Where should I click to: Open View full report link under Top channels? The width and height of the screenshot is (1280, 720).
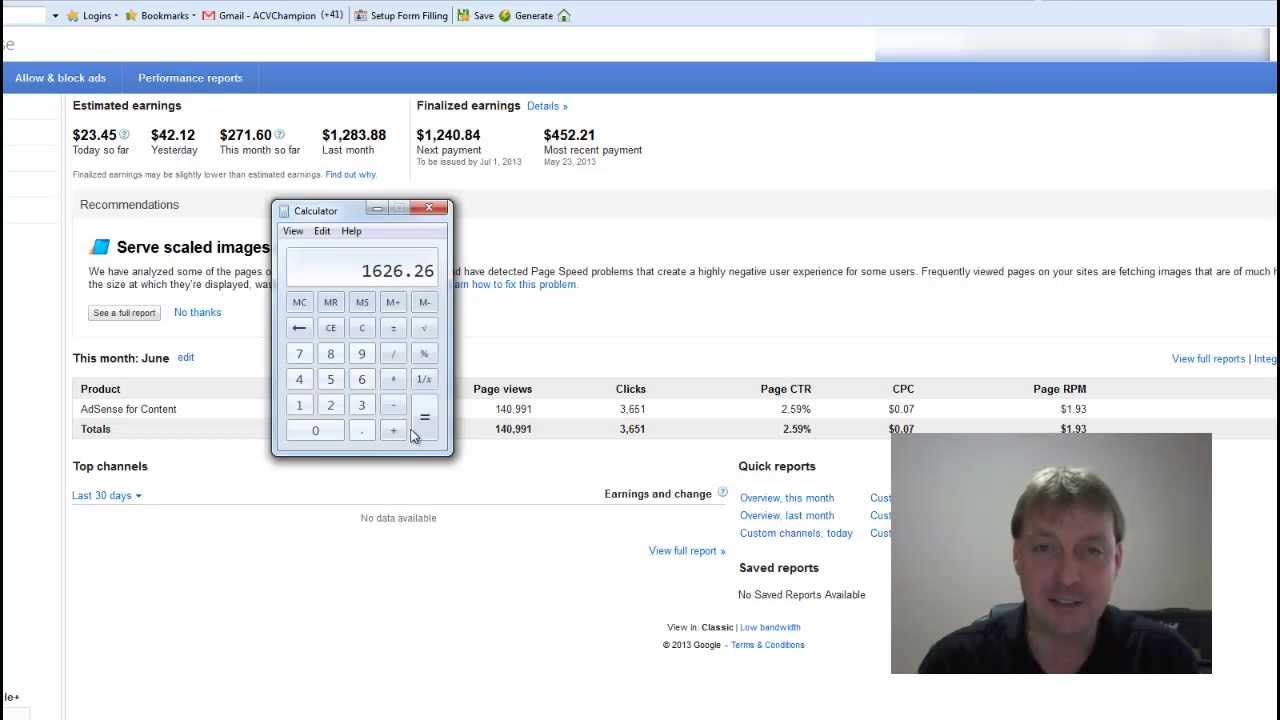[687, 551]
